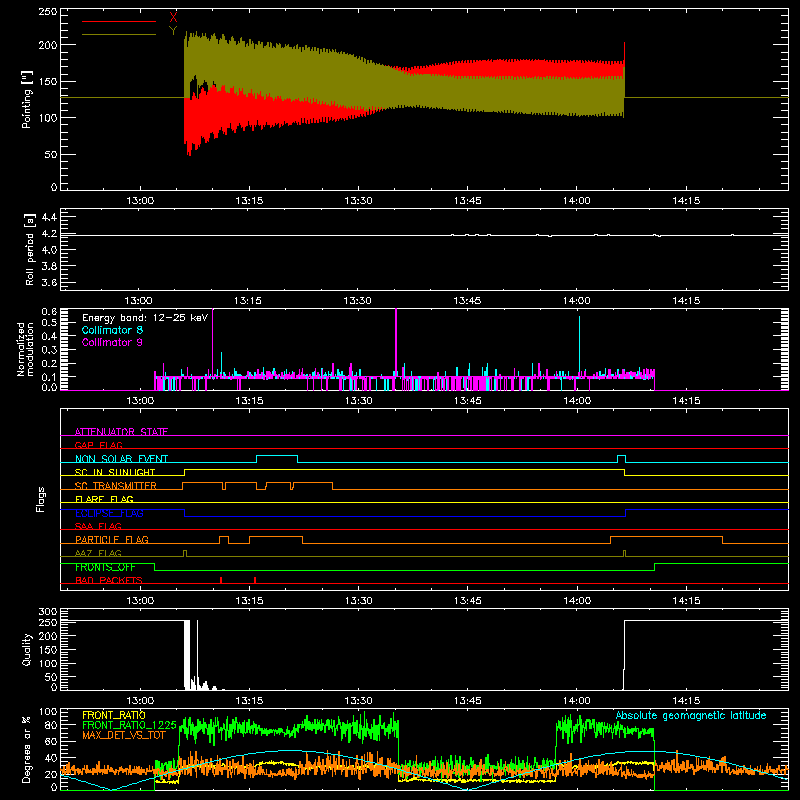Click the 250 tick label on Pointing axis
The height and width of the screenshot is (800, 800).
coord(48,12)
